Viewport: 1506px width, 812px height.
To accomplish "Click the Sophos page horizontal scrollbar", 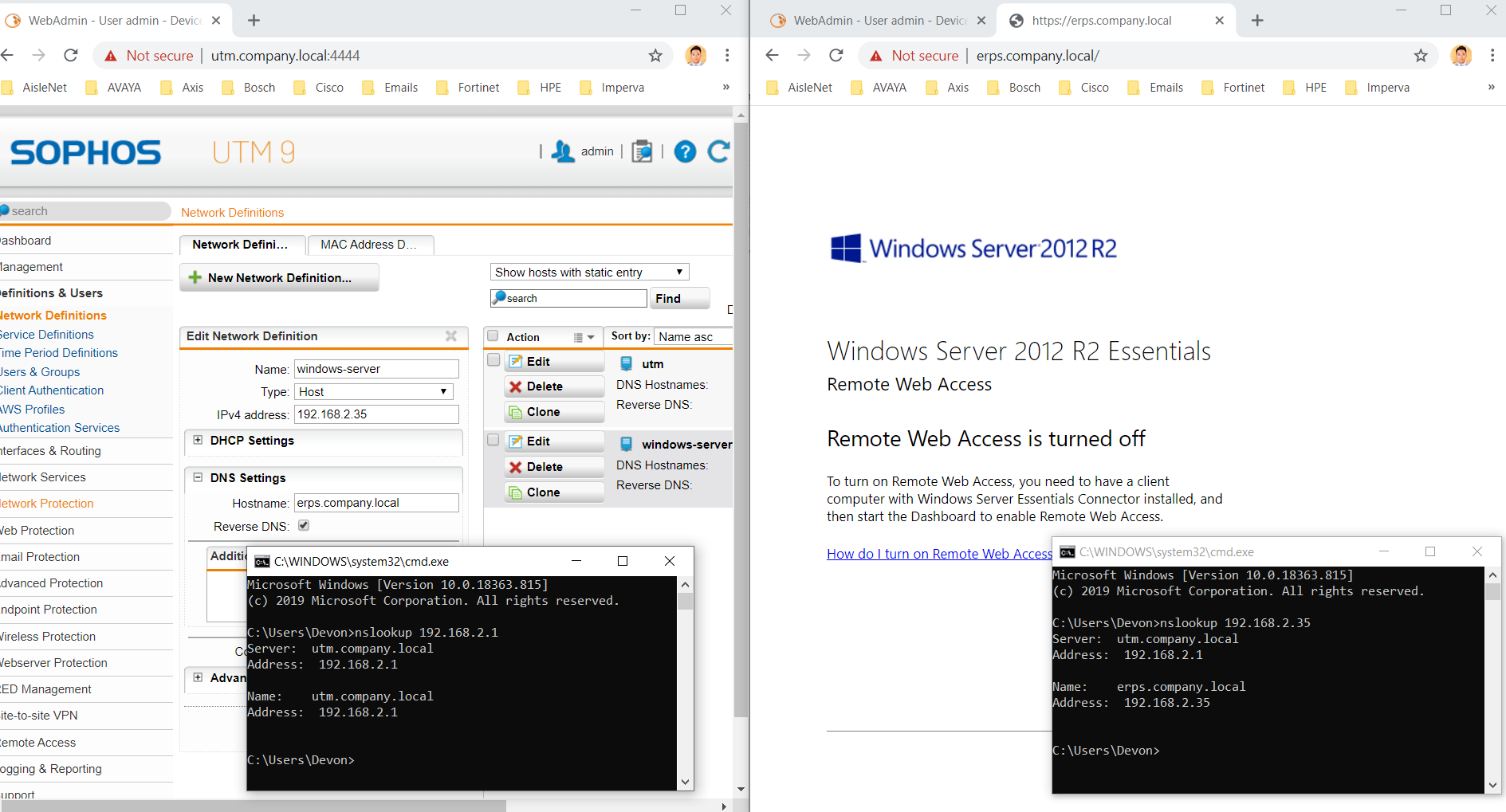I will coord(254,806).
